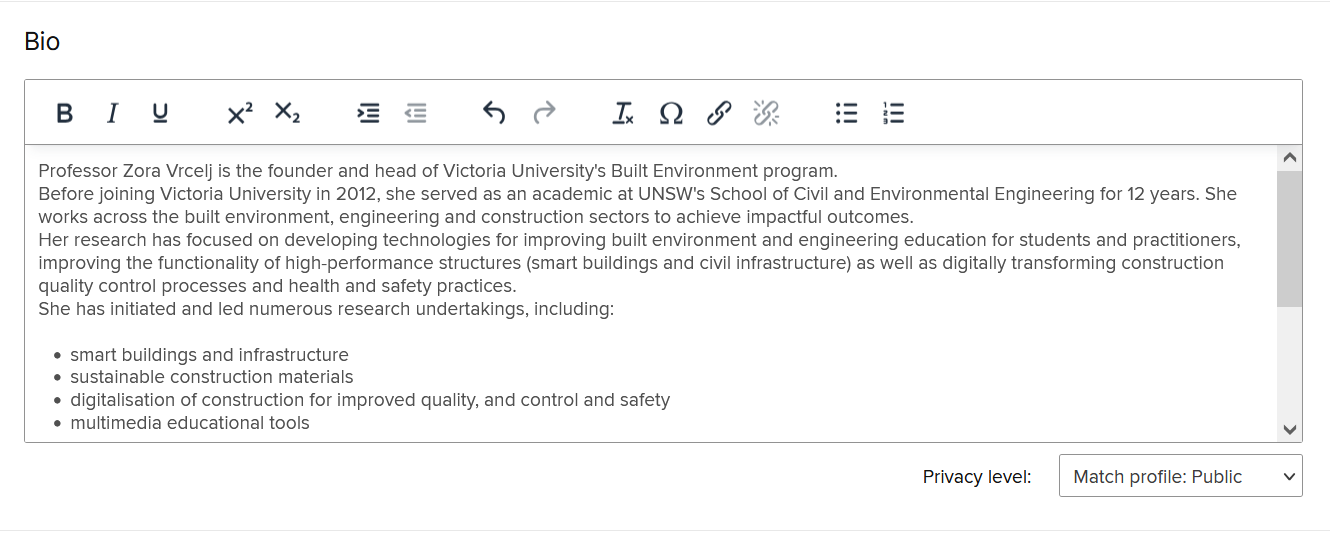Toggle underline formatting
Viewport: 1330px width, 544px height.
pyautogui.click(x=160, y=113)
